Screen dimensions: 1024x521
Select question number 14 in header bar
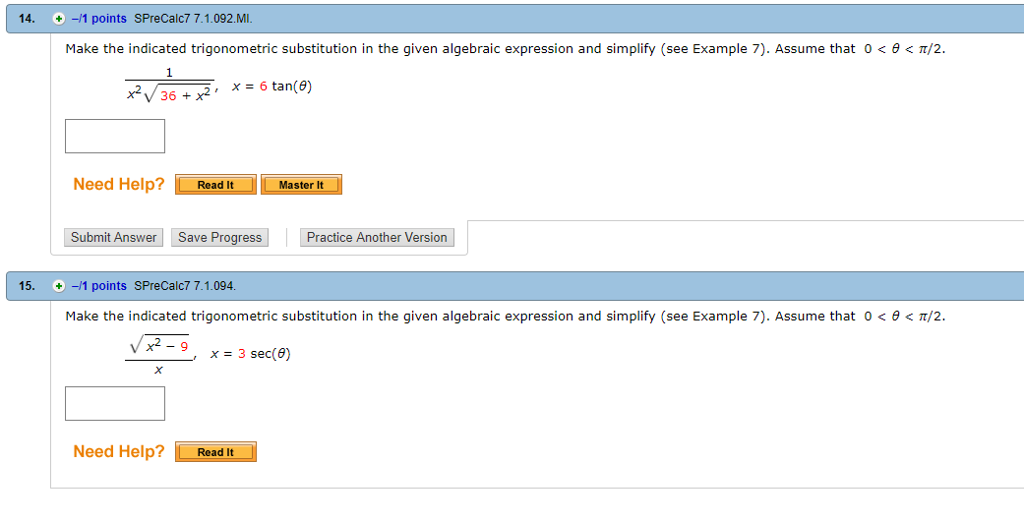pos(27,19)
